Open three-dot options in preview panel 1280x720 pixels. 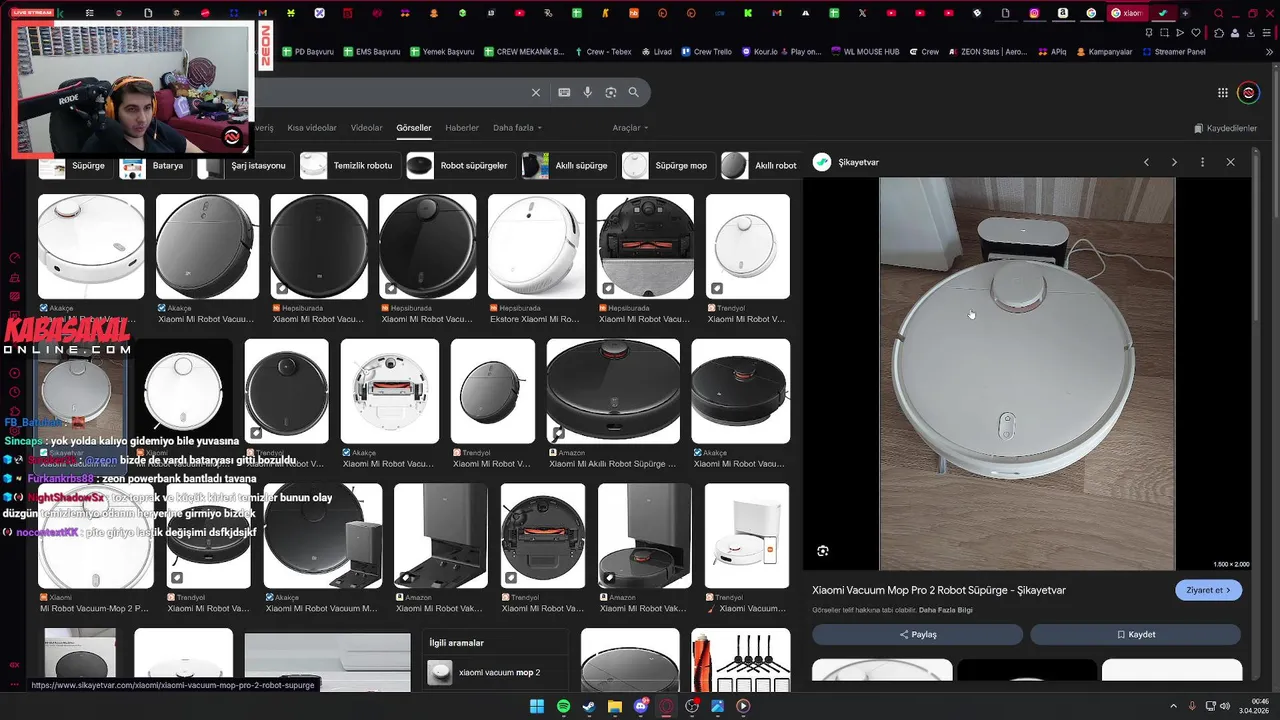(x=1202, y=162)
